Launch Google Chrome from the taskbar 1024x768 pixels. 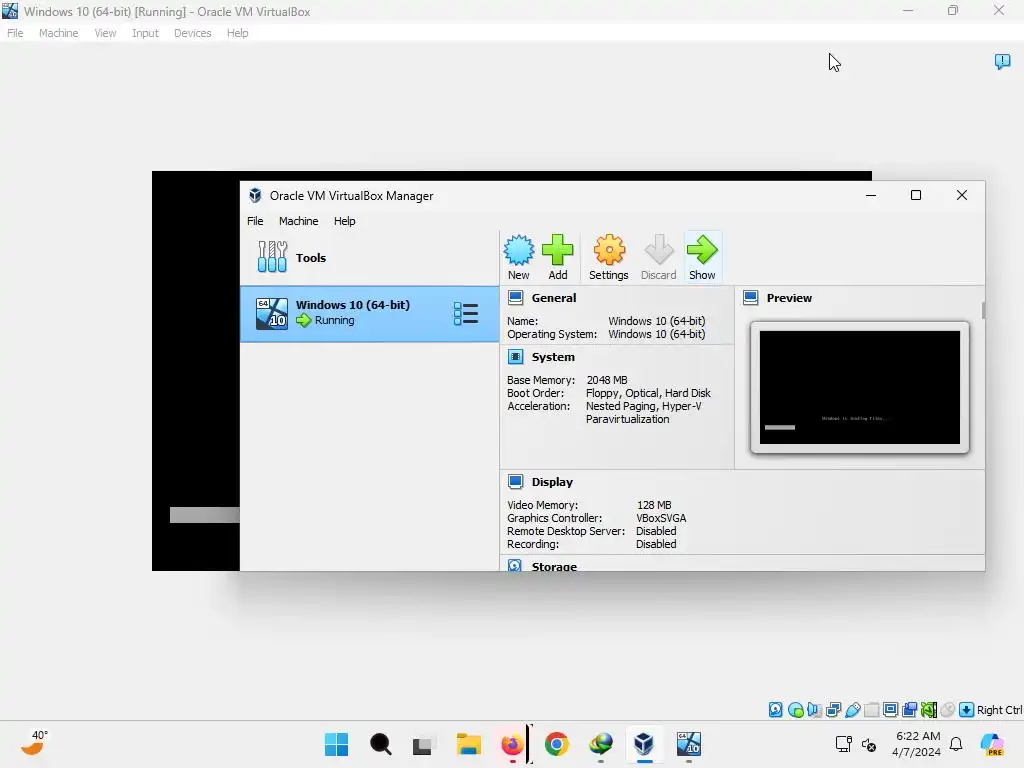[x=556, y=744]
